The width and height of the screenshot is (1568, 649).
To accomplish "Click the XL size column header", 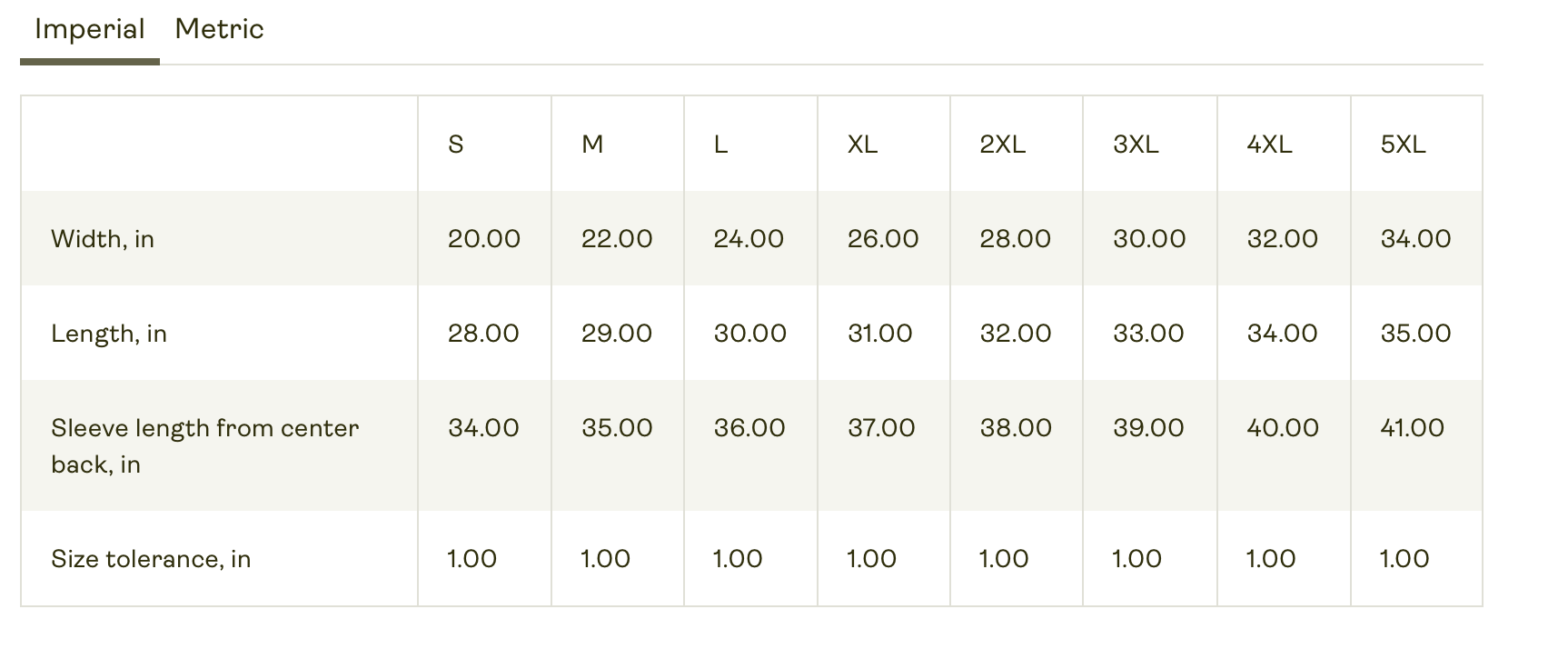I will (861, 143).
